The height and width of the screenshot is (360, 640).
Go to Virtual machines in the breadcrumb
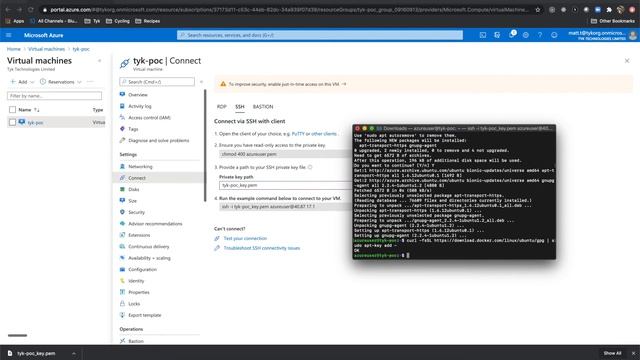click(x=47, y=49)
